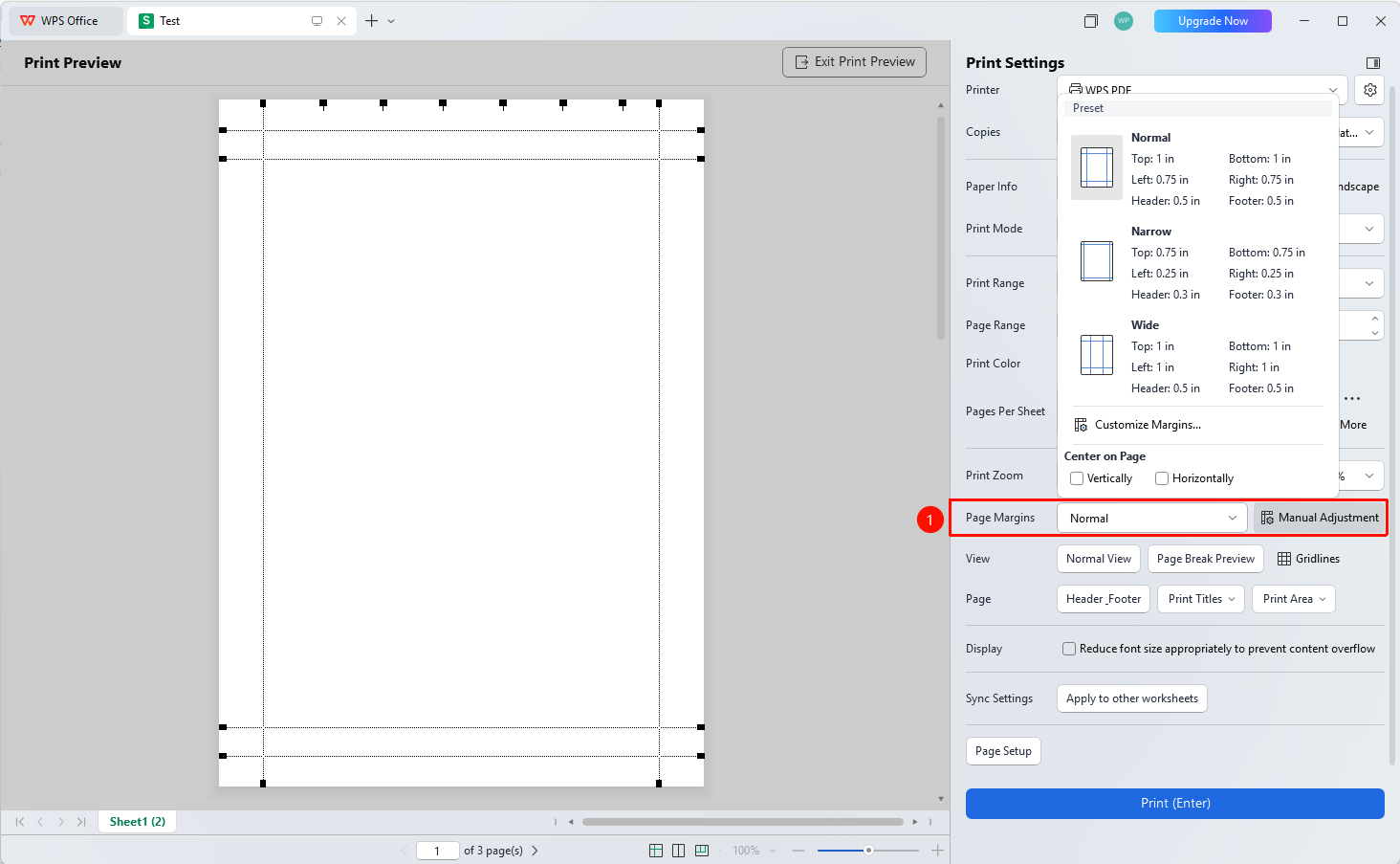This screenshot has width=1400, height=864.
Task: Click the zoom slider handle
Action: [868, 851]
